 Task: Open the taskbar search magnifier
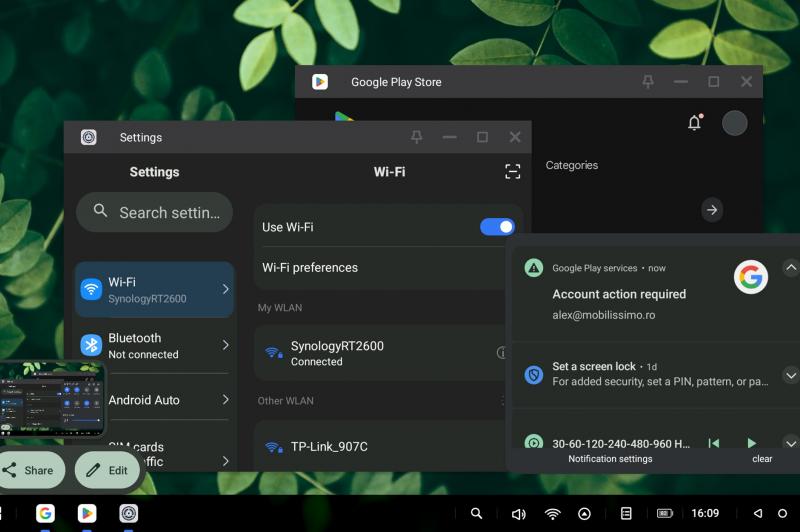click(476, 513)
